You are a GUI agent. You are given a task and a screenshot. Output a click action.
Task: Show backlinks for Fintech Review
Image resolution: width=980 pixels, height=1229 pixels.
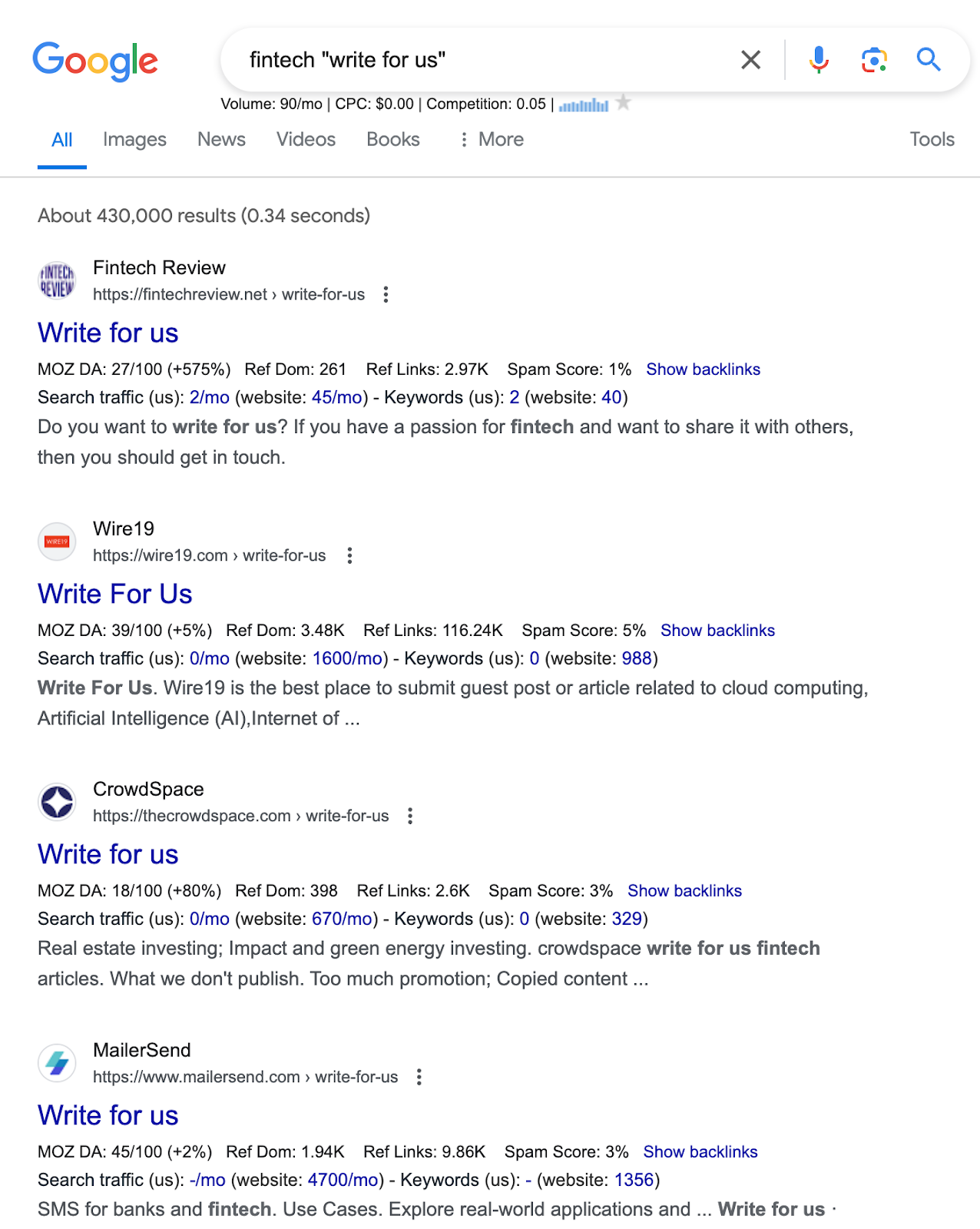tap(704, 369)
